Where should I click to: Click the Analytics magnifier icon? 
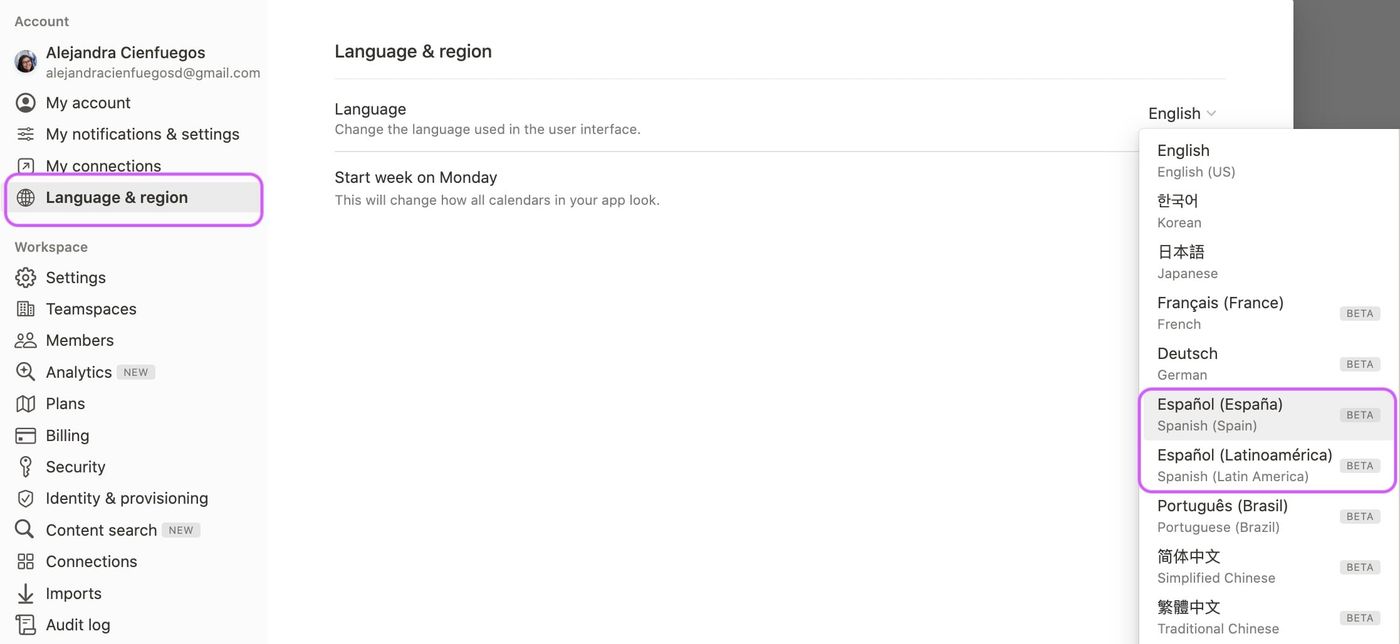click(x=26, y=372)
